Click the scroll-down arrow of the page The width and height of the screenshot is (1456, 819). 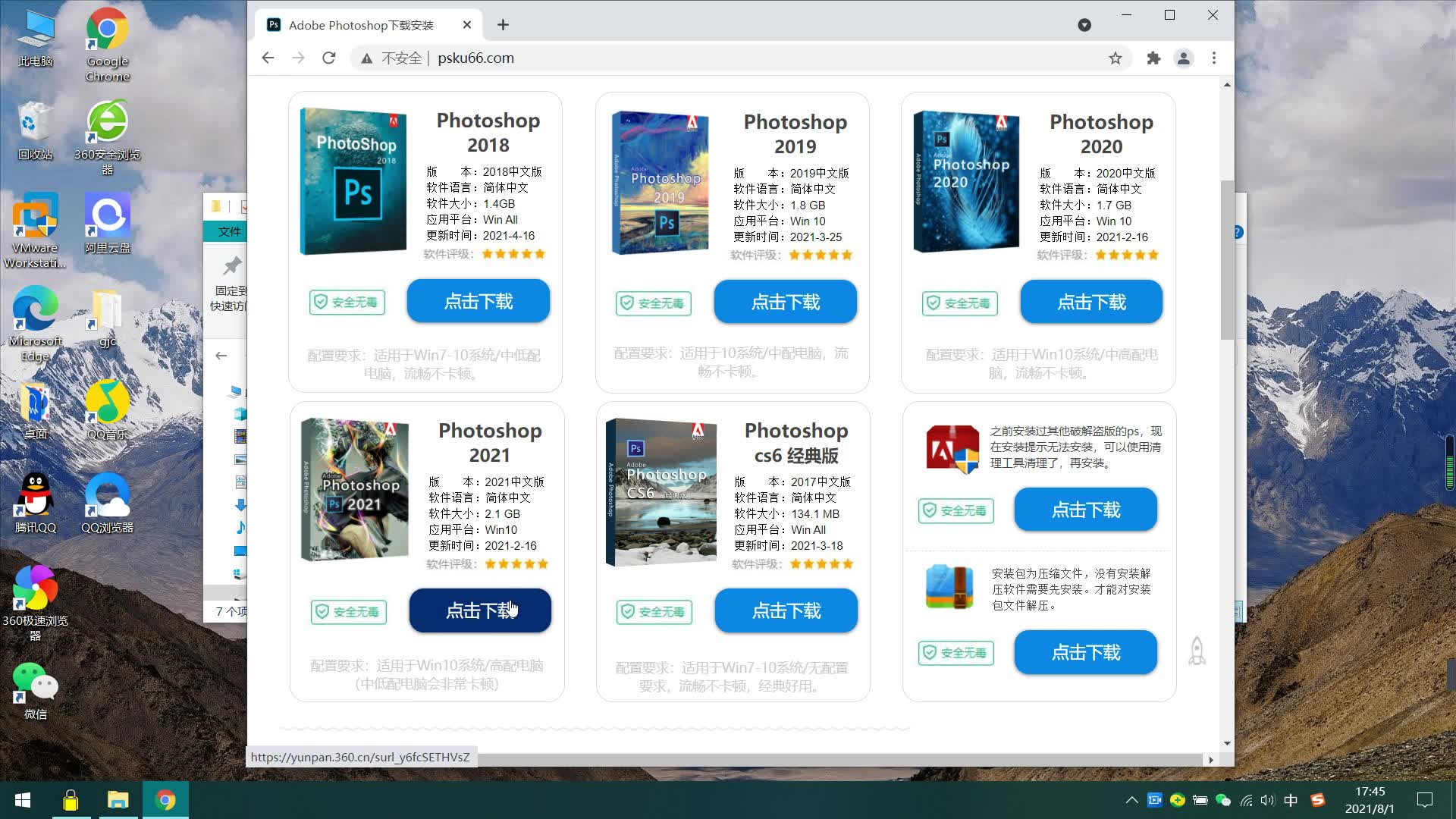pyautogui.click(x=1227, y=744)
